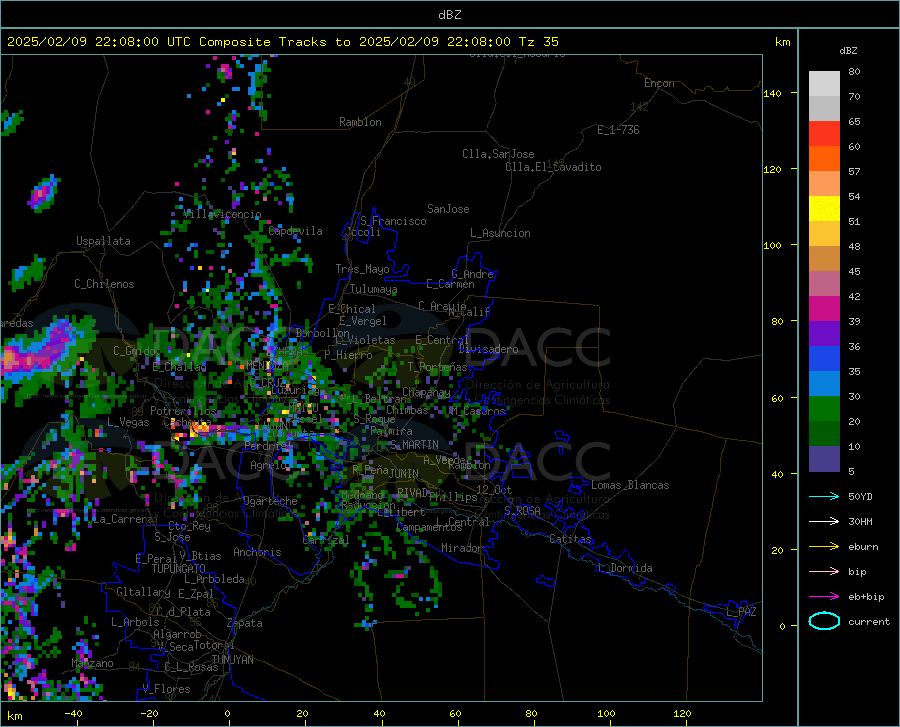Viewport: 900px width, 727px height.
Task: Click the 'Clla.El_Cavadito' place label
Action: tap(553, 167)
